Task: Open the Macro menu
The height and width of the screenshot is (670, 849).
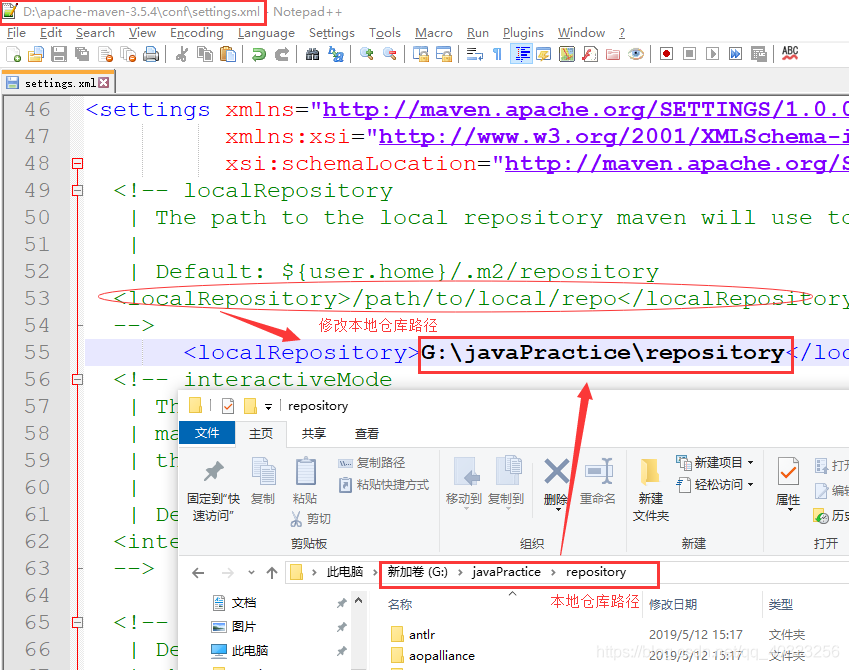Action: (434, 33)
